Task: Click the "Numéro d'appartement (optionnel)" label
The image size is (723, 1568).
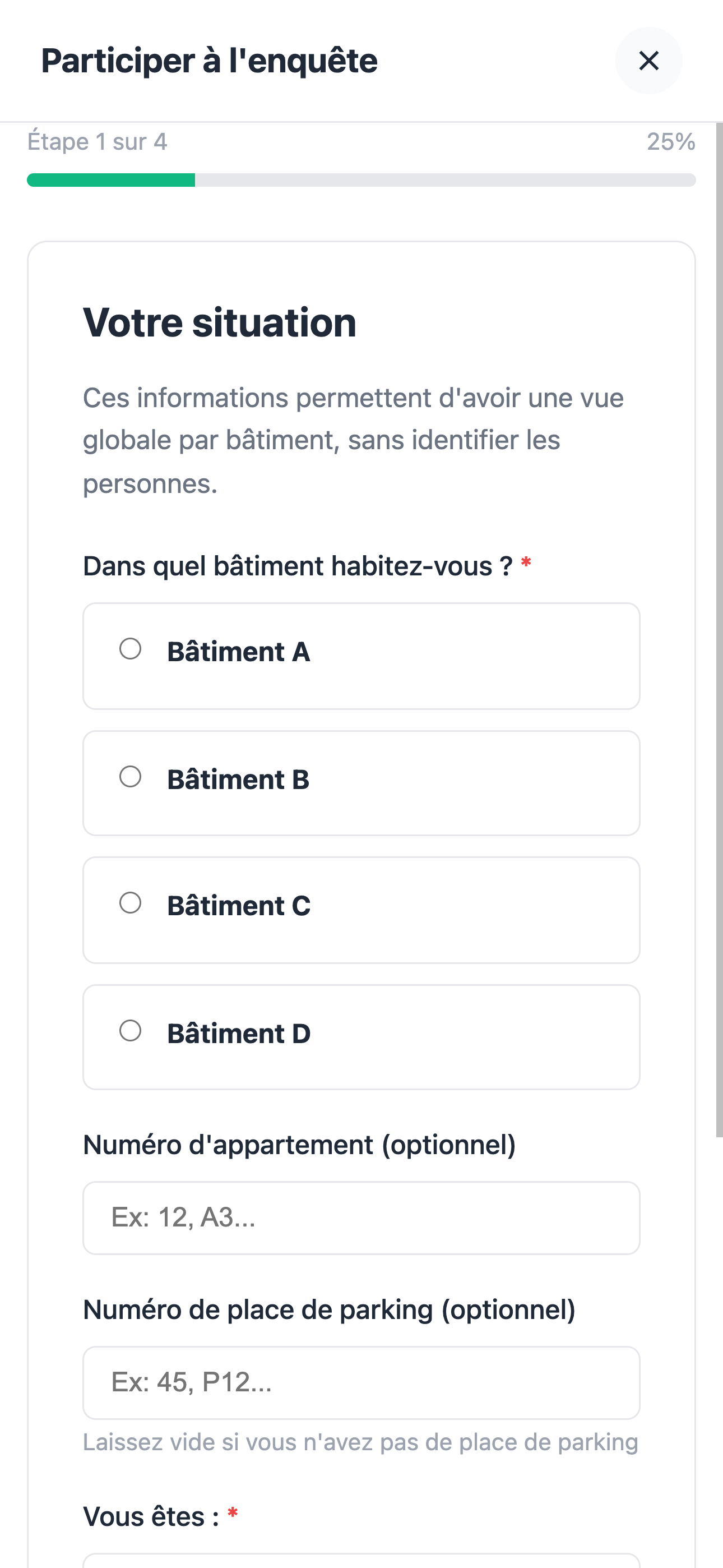Action: [x=299, y=1145]
